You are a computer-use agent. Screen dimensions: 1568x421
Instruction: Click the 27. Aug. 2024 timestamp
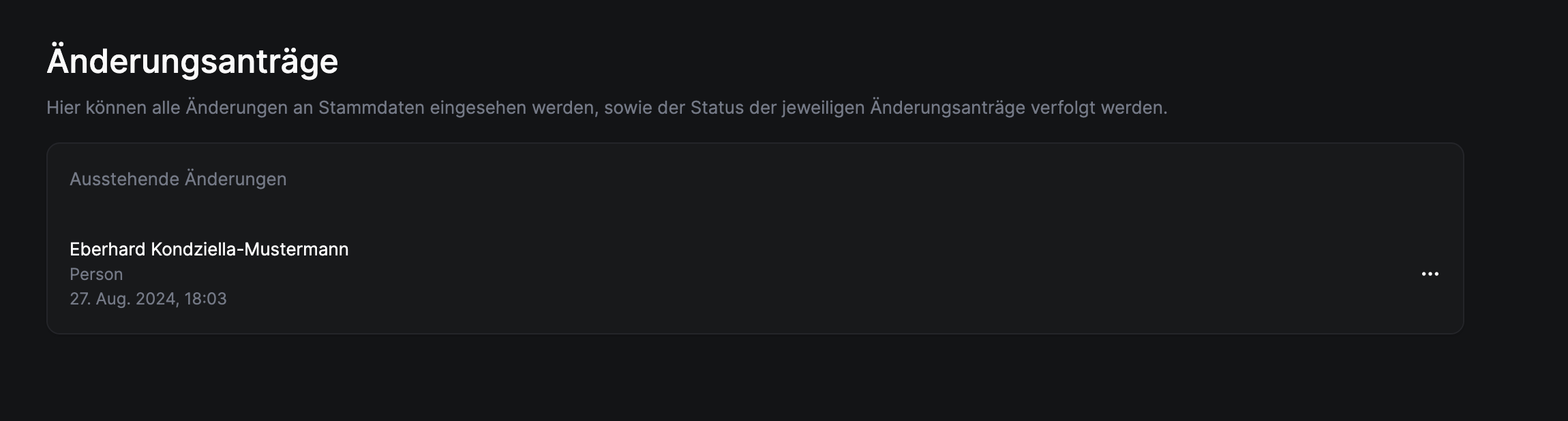(124, 299)
